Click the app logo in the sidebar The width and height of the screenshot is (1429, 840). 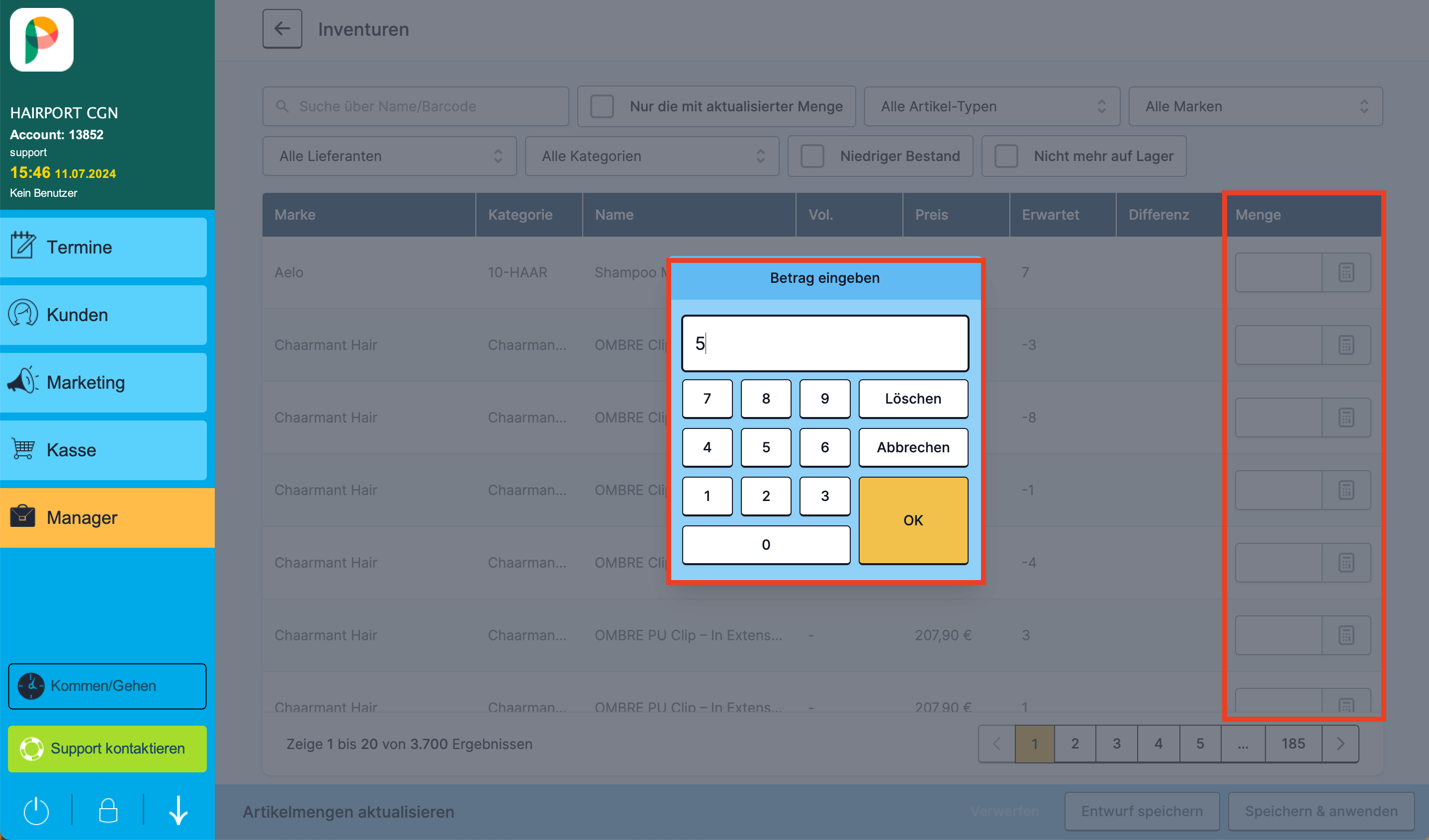pyautogui.click(x=41, y=40)
